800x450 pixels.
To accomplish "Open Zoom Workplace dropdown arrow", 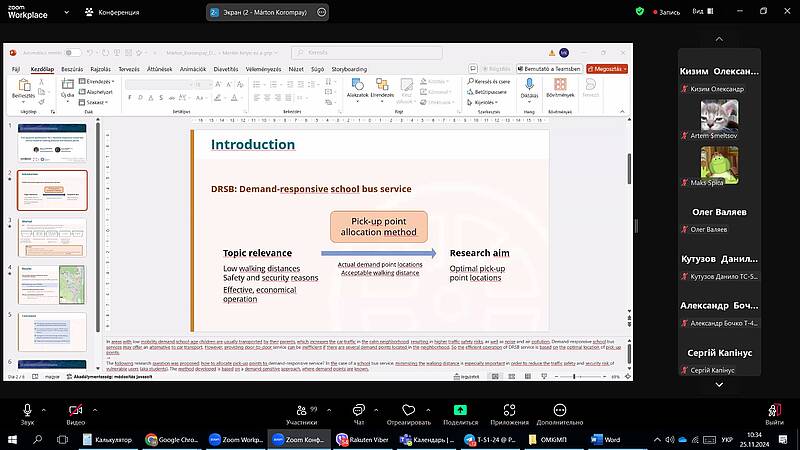I will [66, 12].
